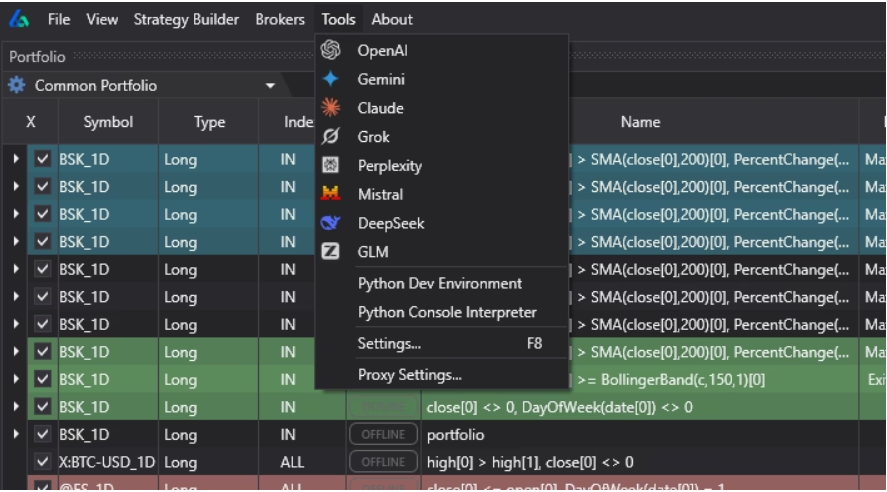Uncheck checkbox of BollingerBand strategy row
The height and width of the screenshot is (492, 887).
[x=42, y=379]
